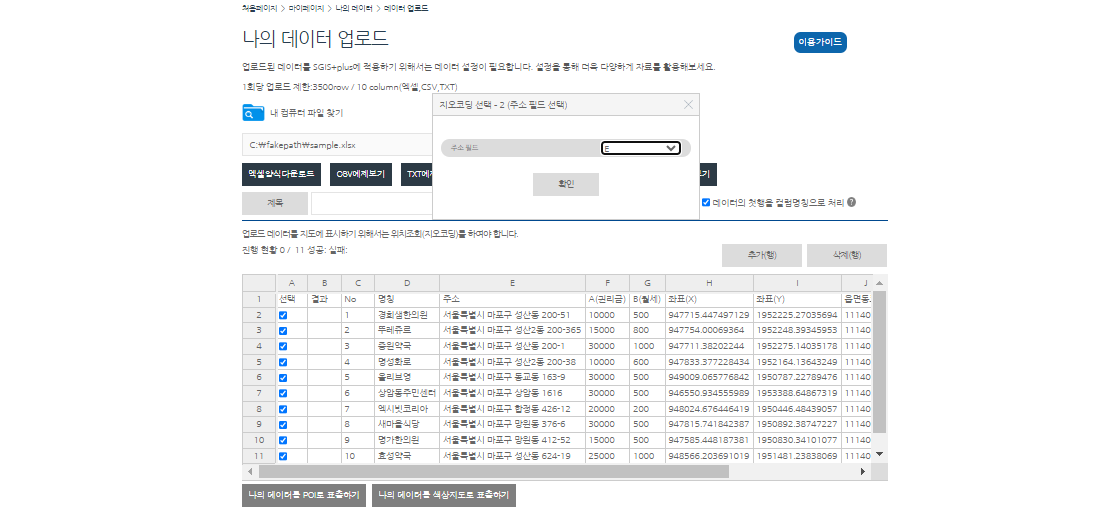Viewport: 1116px width, 514px height.
Task: Uncheck the row for 올리브영
Action: (x=283, y=378)
